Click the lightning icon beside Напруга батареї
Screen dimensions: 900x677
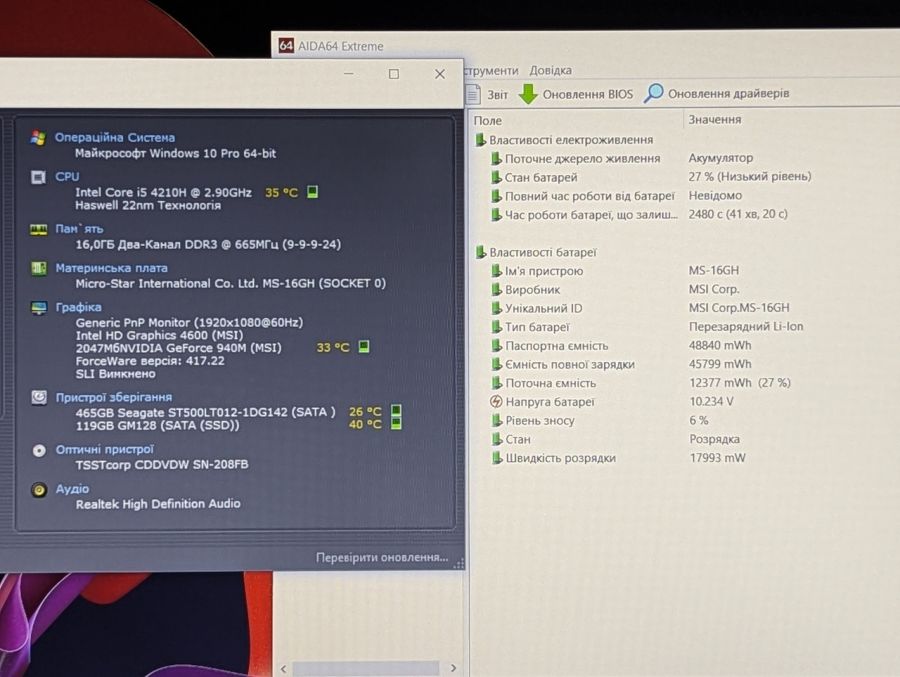[496, 401]
